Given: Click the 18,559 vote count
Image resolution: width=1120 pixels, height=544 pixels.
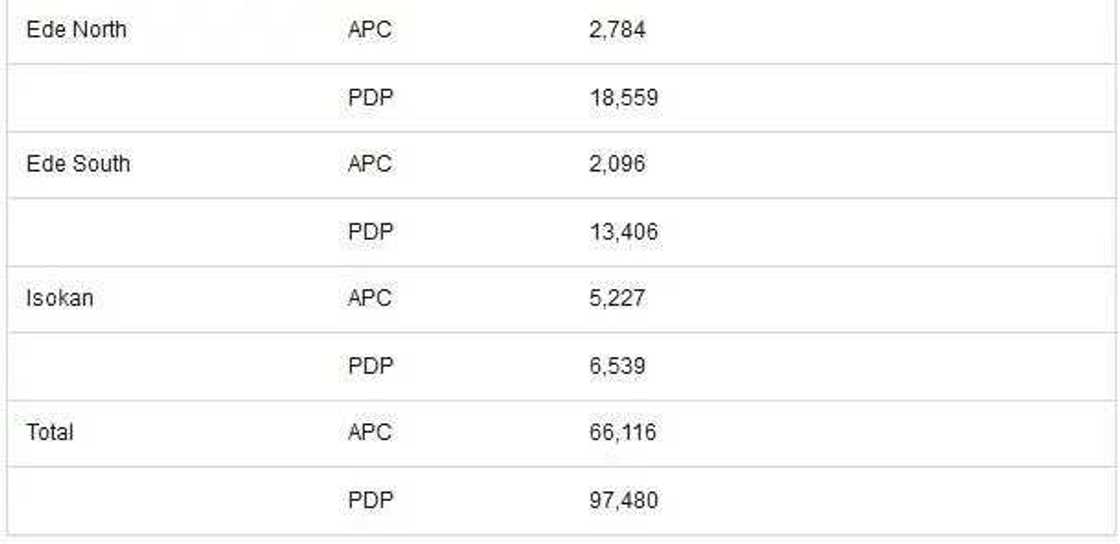Looking at the screenshot, I should pos(624,98).
